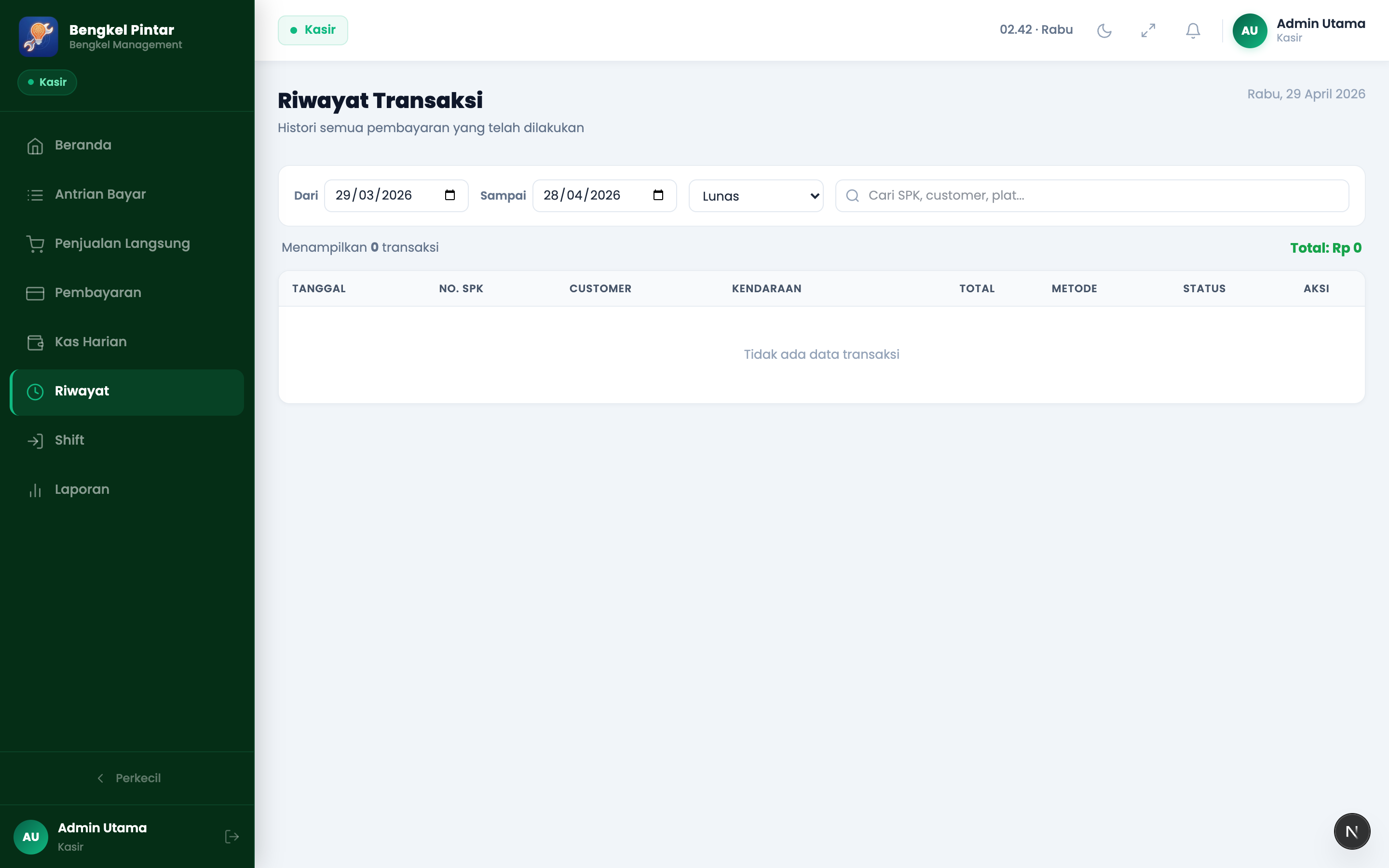Screen dimensions: 1389x868
Task: Click the AU avatar in top bar
Action: click(x=1250, y=30)
